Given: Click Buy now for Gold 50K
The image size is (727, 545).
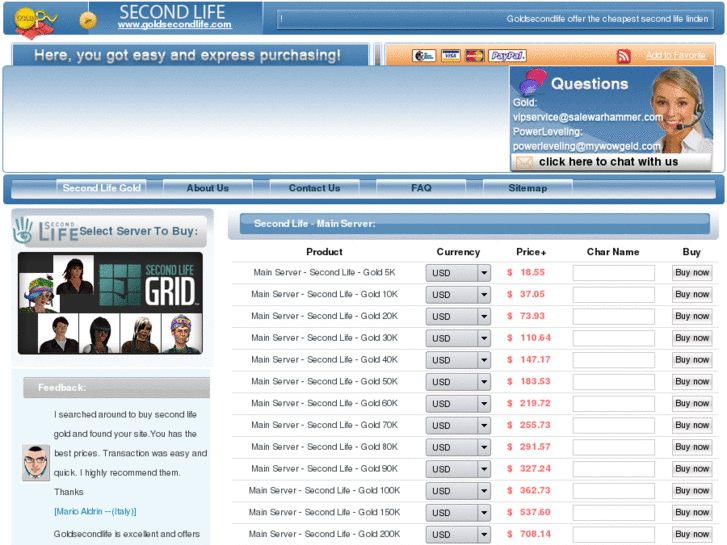Looking at the screenshot, I should pyautogui.click(x=692, y=382).
